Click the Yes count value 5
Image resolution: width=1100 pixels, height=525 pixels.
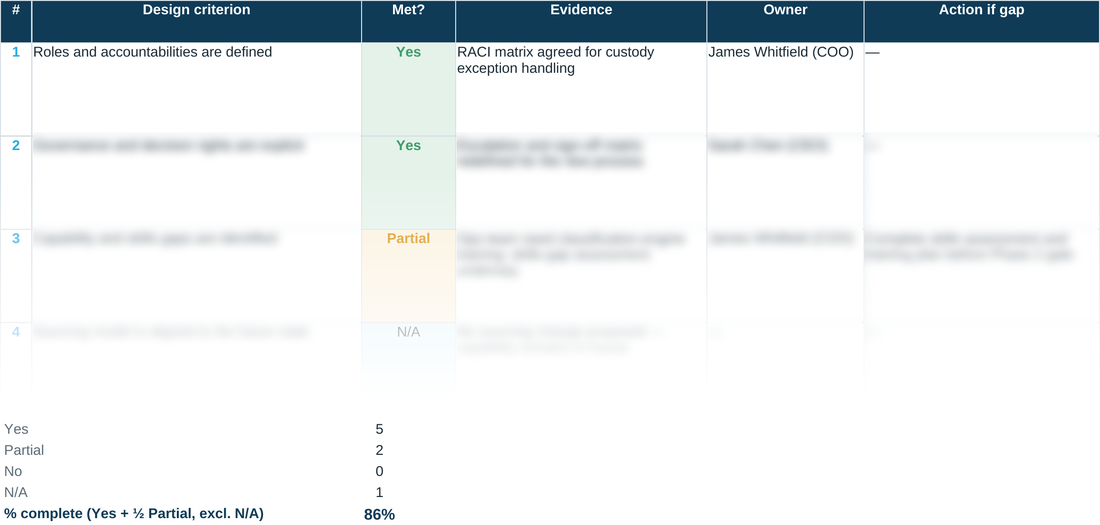(x=380, y=429)
